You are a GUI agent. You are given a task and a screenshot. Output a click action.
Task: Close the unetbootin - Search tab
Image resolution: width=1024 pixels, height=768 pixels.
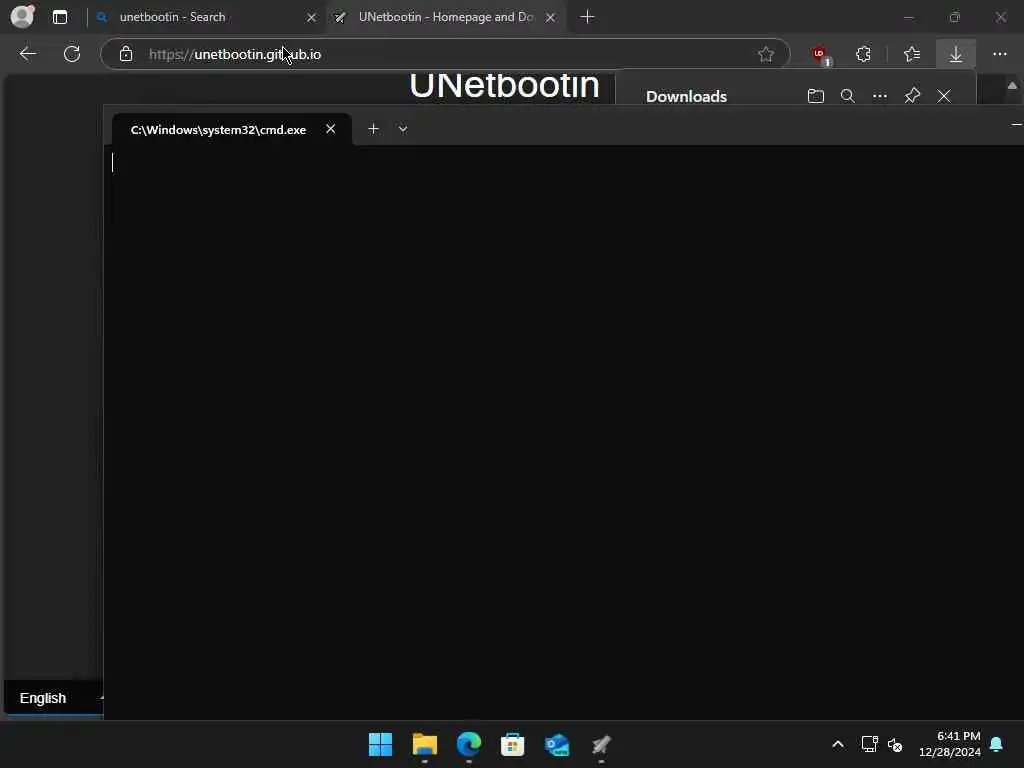(312, 18)
